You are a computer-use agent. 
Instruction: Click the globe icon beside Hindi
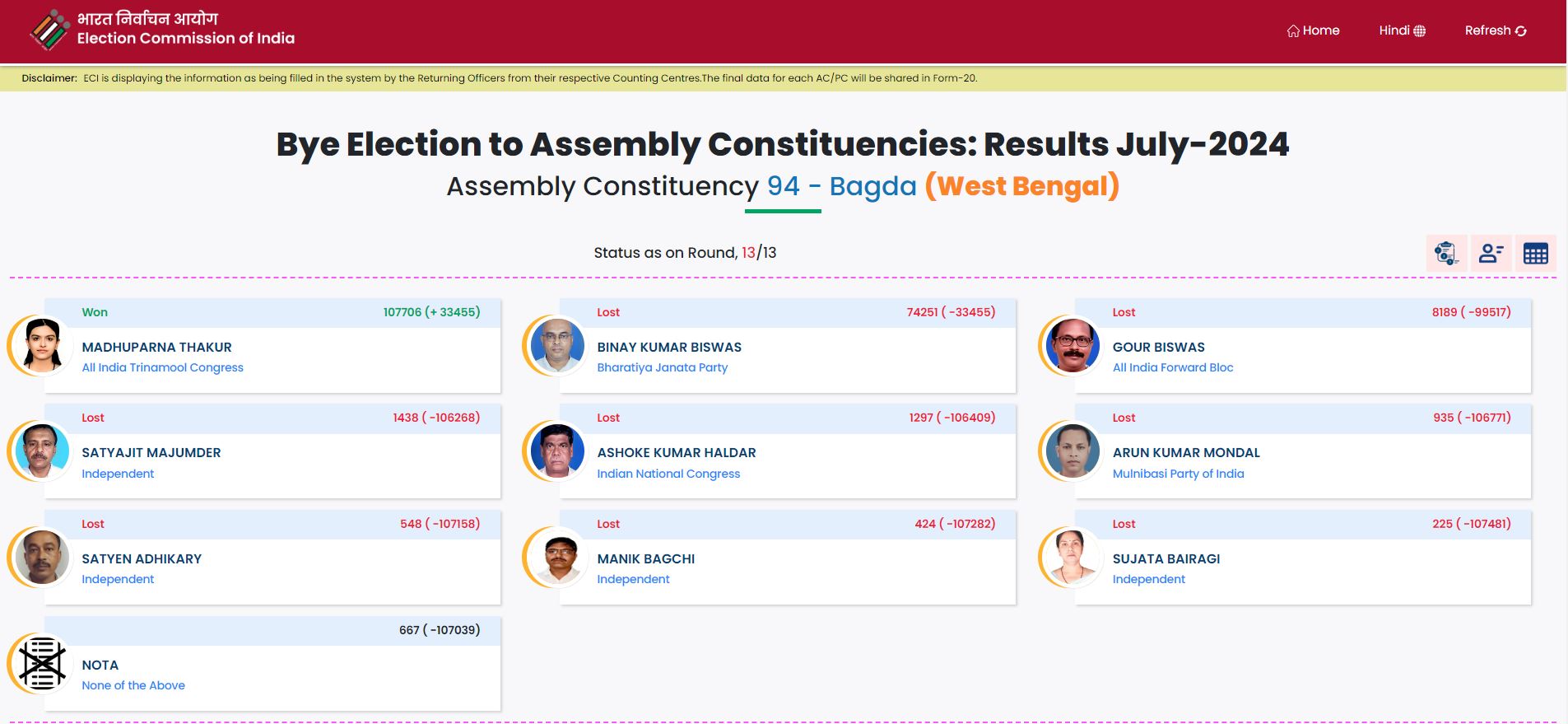click(x=1419, y=31)
